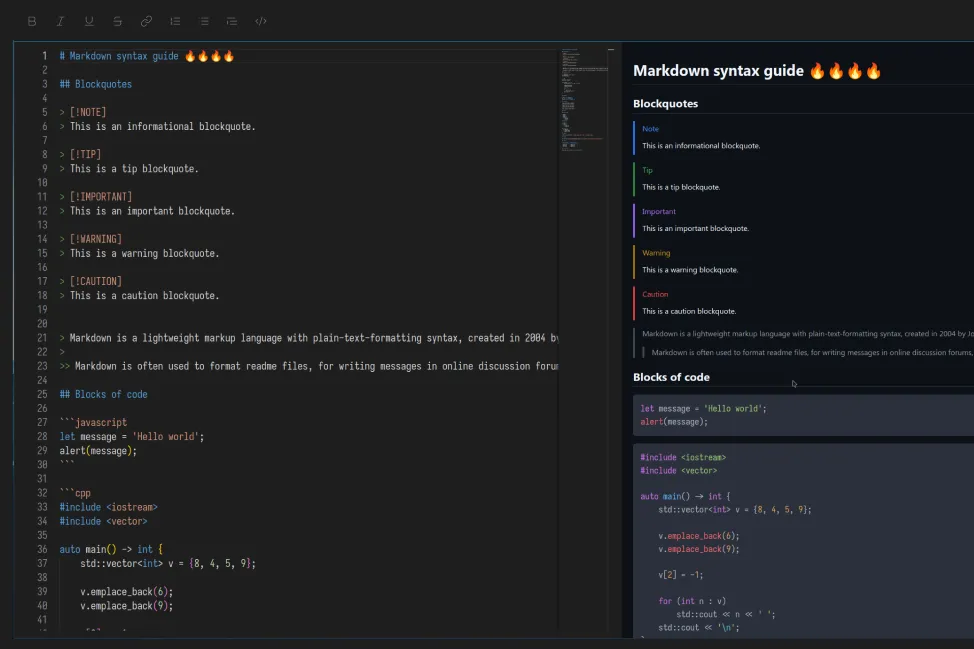
Task: Click 'auto main()' on line 36
Action: coord(90,549)
